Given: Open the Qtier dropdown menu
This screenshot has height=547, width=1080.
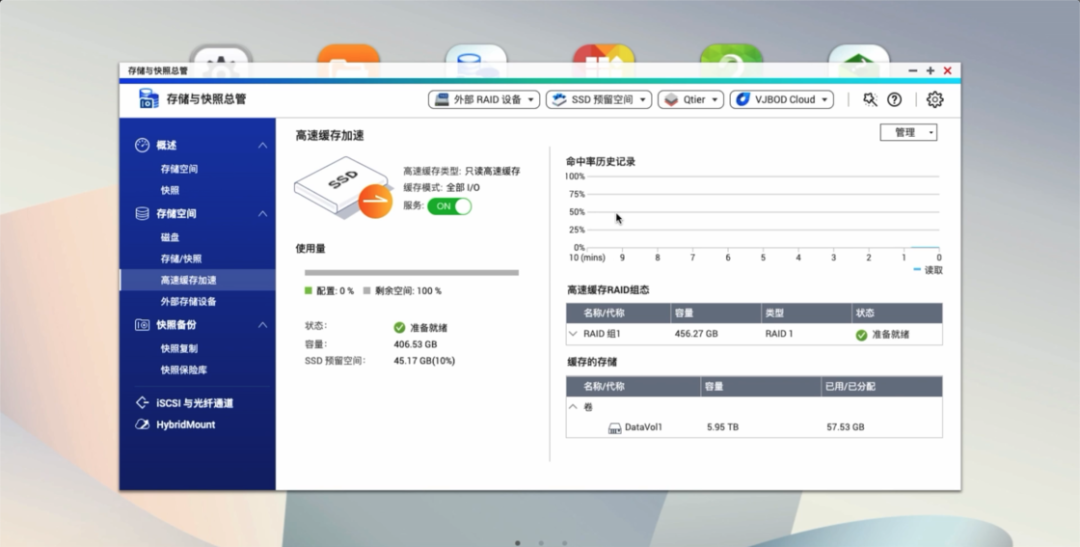Looking at the screenshot, I should tap(690, 100).
